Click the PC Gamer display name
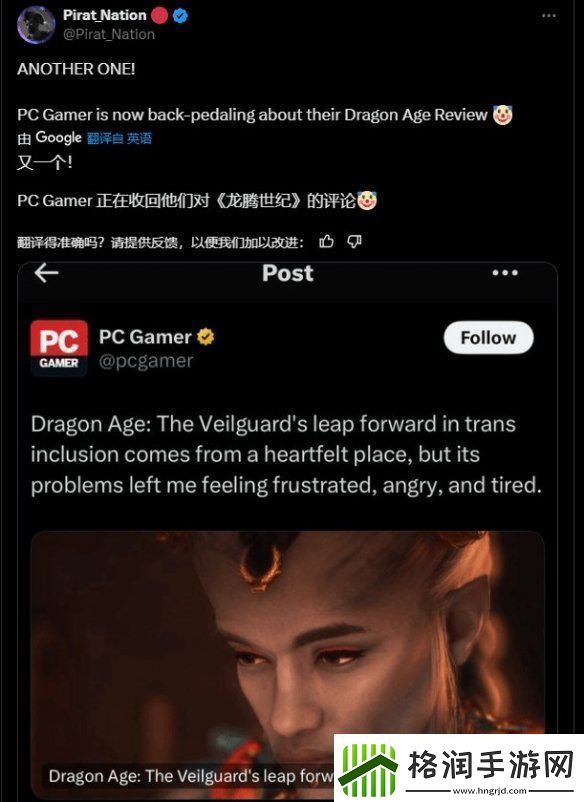 (x=145, y=337)
